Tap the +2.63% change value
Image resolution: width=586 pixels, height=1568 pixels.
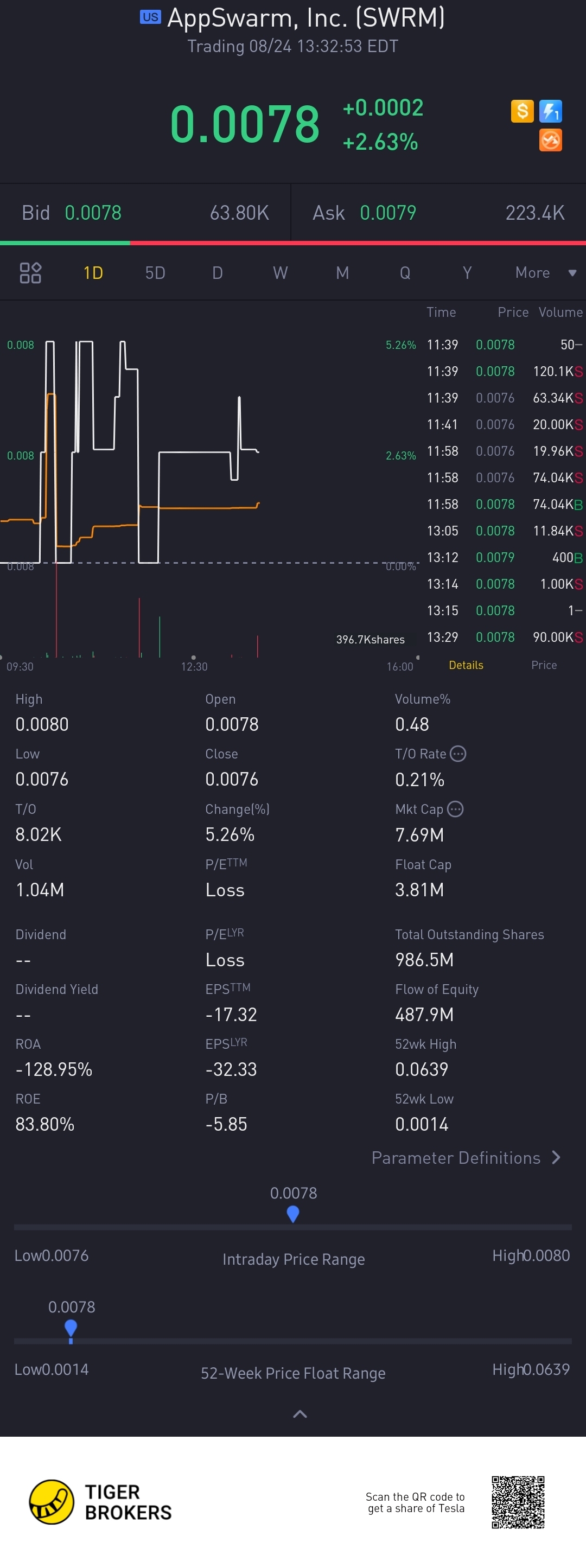click(380, 142)
